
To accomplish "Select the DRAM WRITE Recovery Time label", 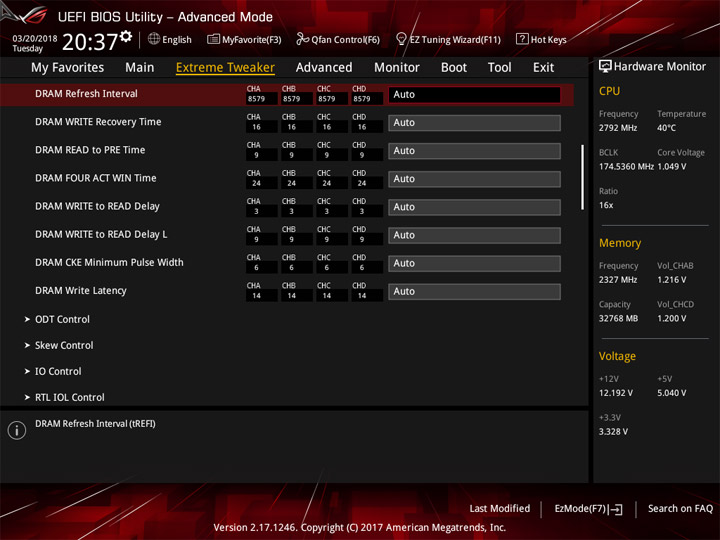I will [x=98, y=122].
